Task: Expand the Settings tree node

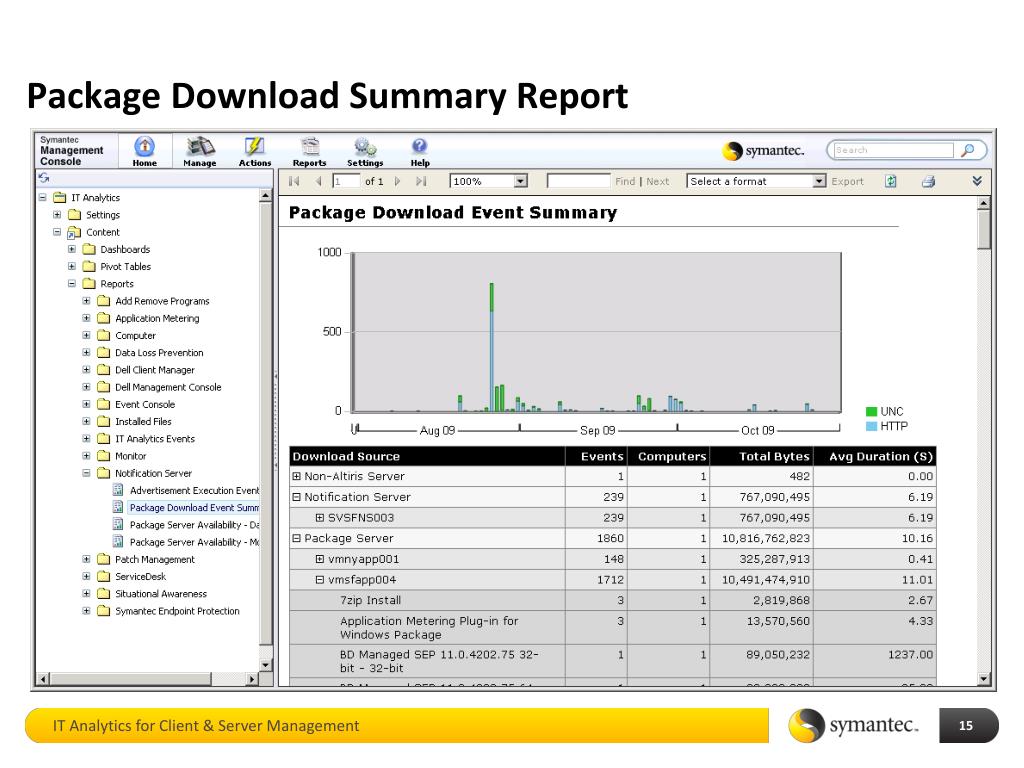Action: tap(57, 214)
